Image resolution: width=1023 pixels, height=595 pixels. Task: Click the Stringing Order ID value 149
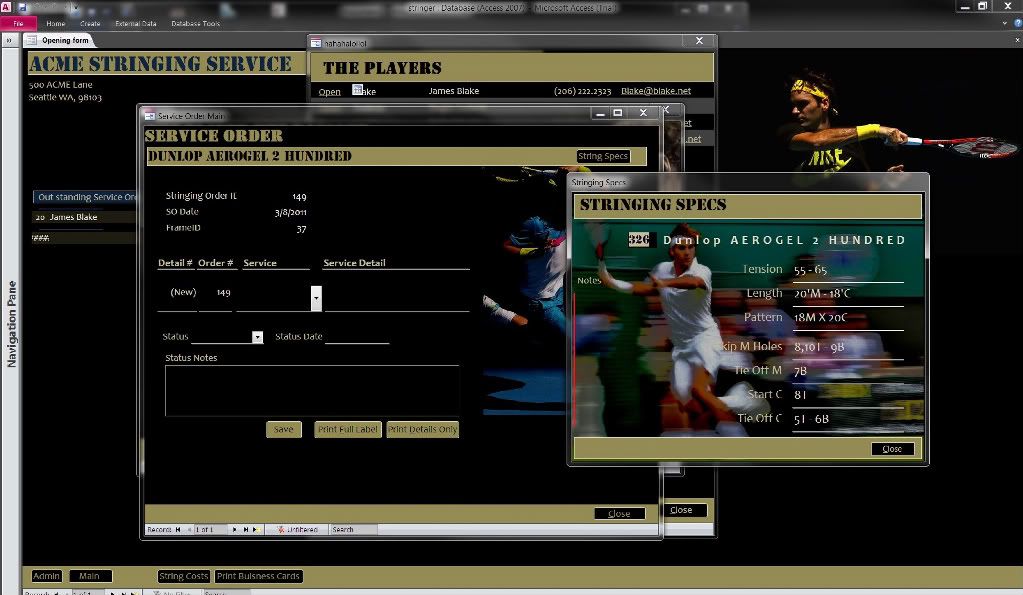click(299, 196)
